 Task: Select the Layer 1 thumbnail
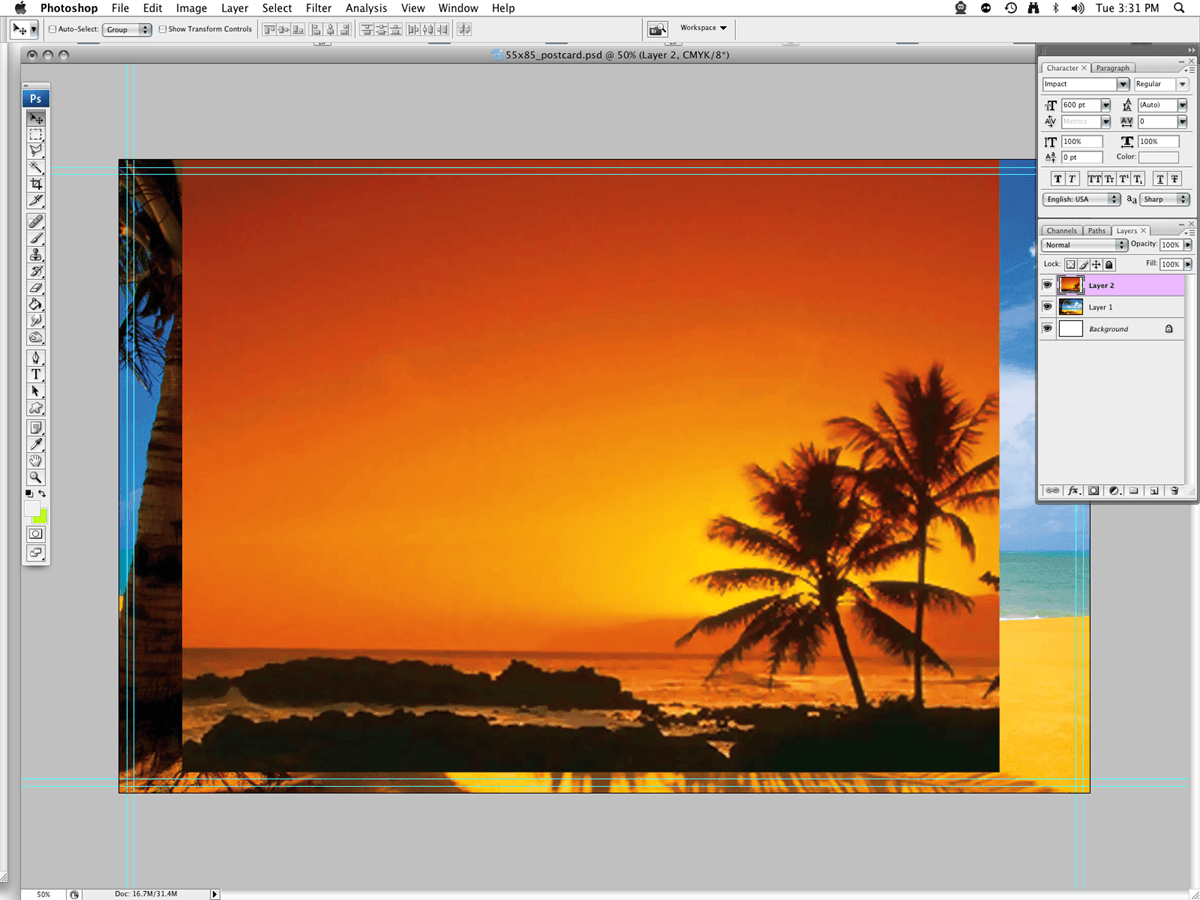1070,307
